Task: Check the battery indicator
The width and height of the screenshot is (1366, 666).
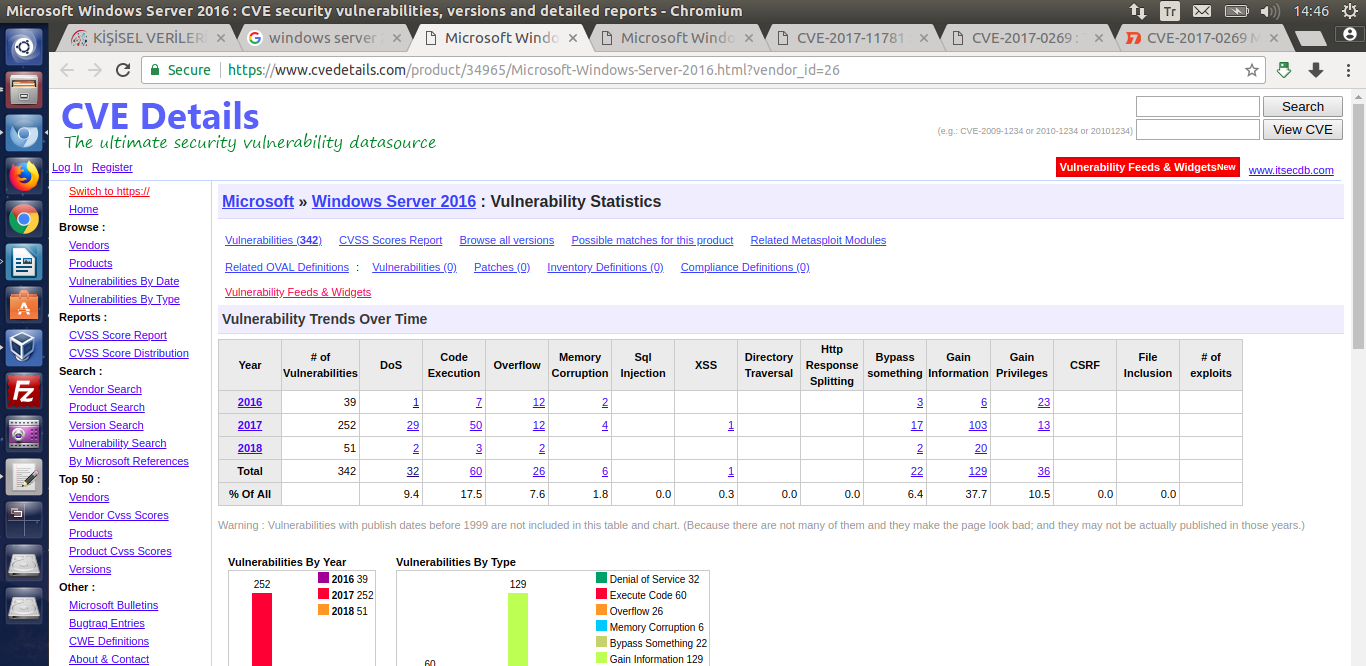Action: coord(1237,11)
